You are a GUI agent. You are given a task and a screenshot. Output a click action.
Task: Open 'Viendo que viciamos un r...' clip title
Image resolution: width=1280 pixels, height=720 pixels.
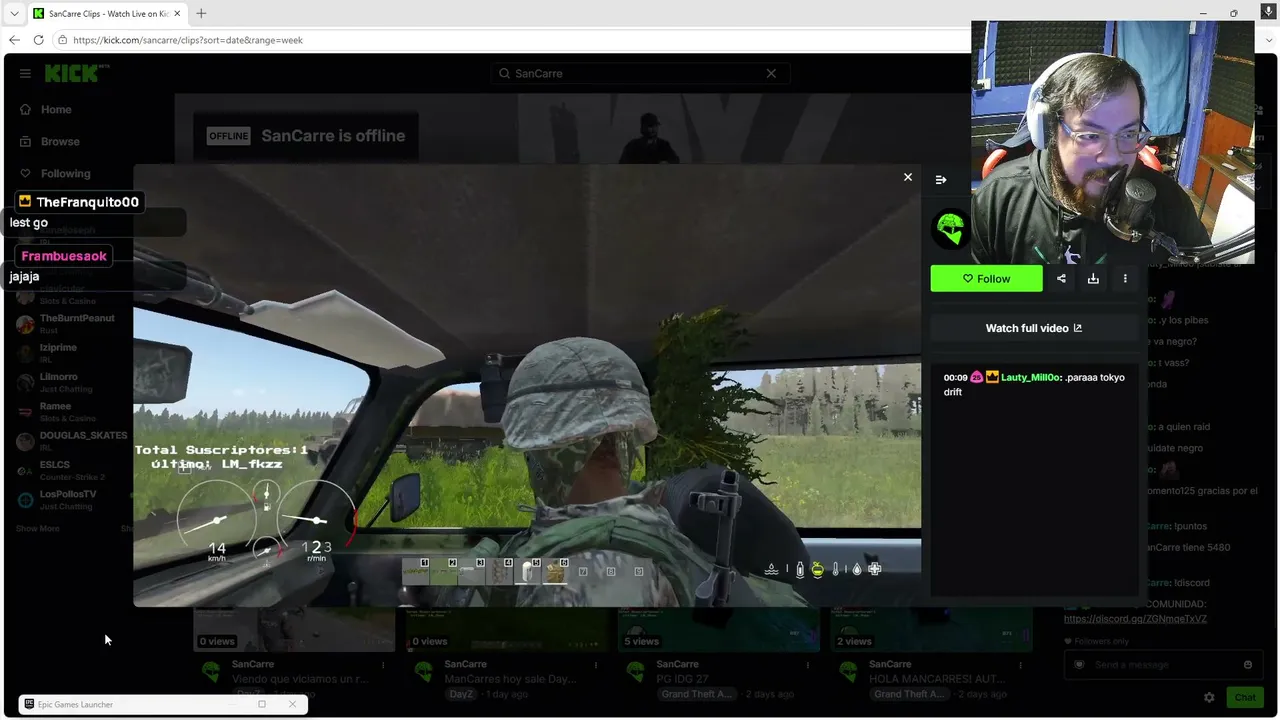pyautogui.click(x=299, y=679)
